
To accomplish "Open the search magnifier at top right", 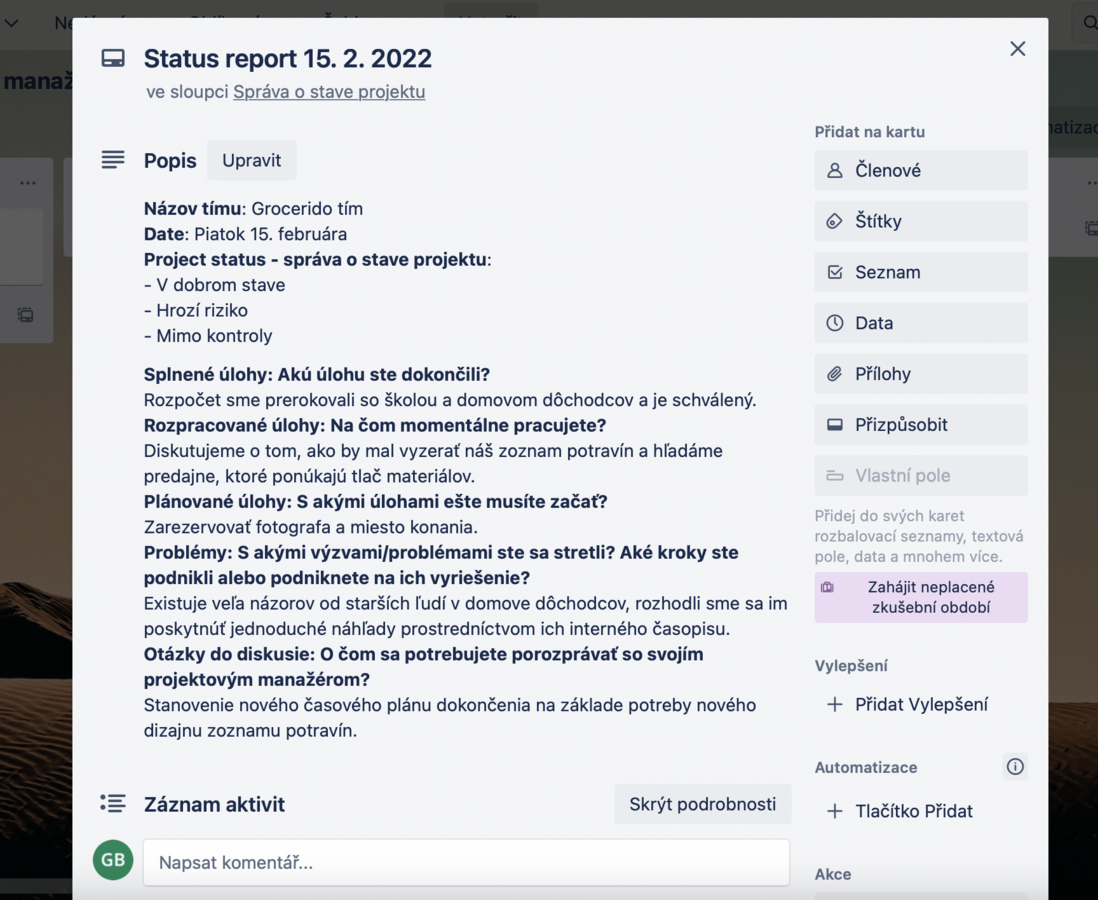I will 1089,22.
